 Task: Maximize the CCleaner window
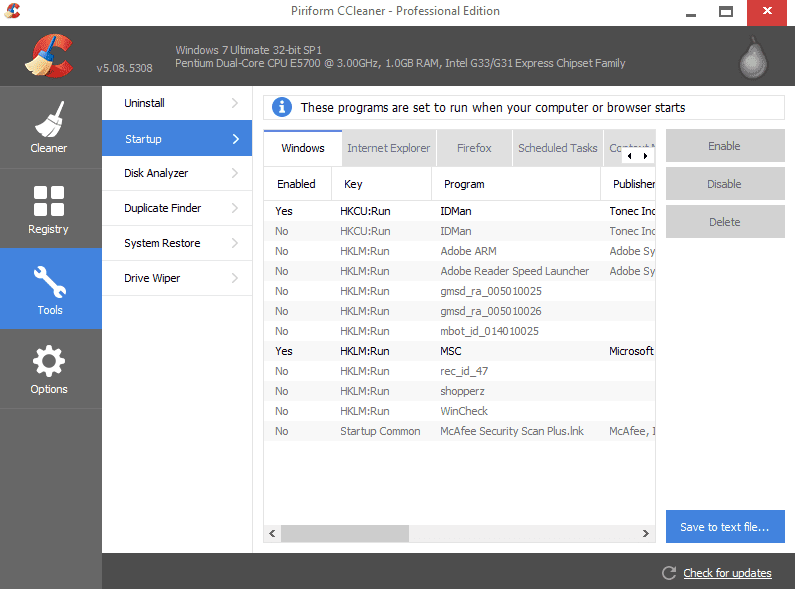[726, 11]
